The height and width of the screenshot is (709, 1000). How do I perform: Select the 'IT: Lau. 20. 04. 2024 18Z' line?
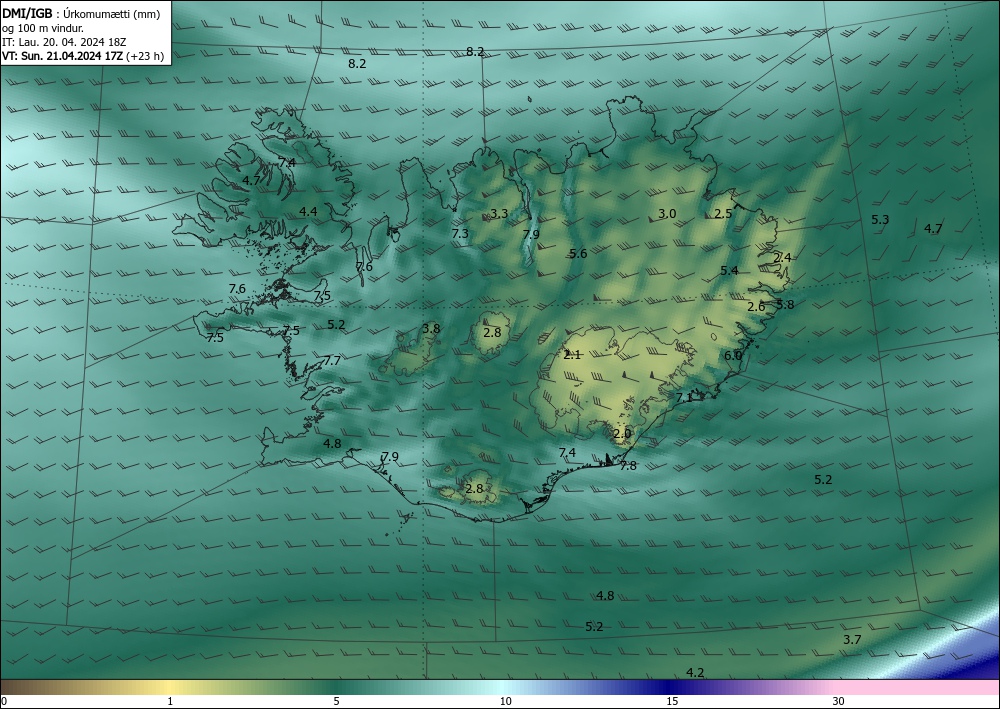click(64, 42)
